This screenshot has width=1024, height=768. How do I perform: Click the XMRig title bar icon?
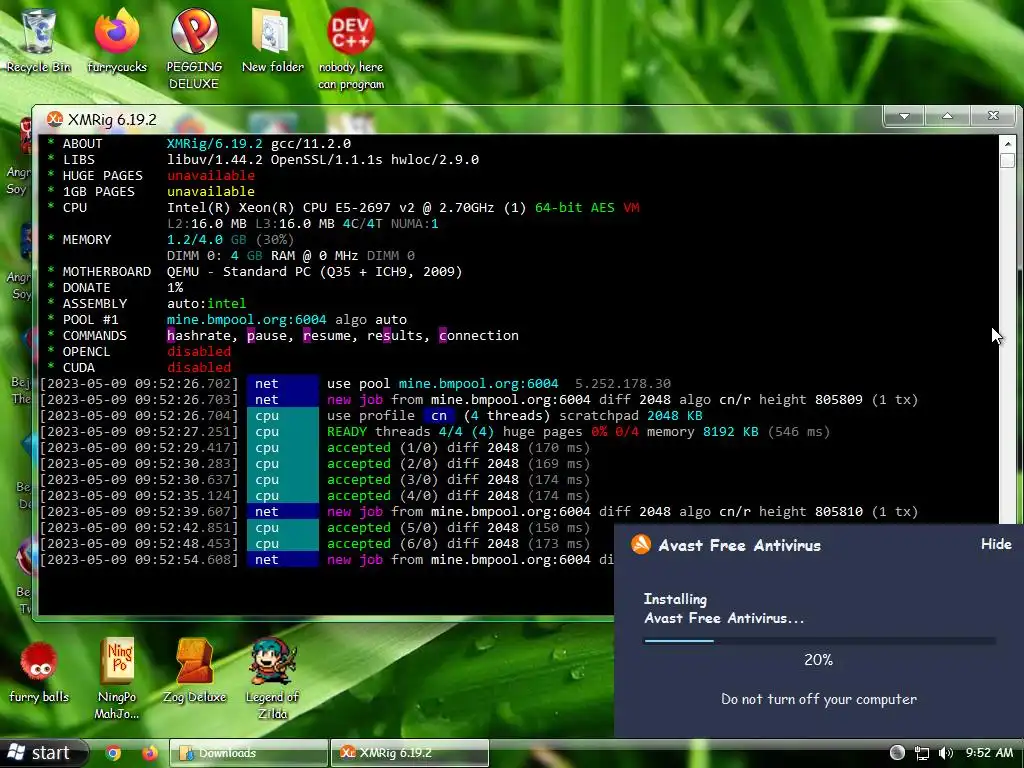pos(55,120)
